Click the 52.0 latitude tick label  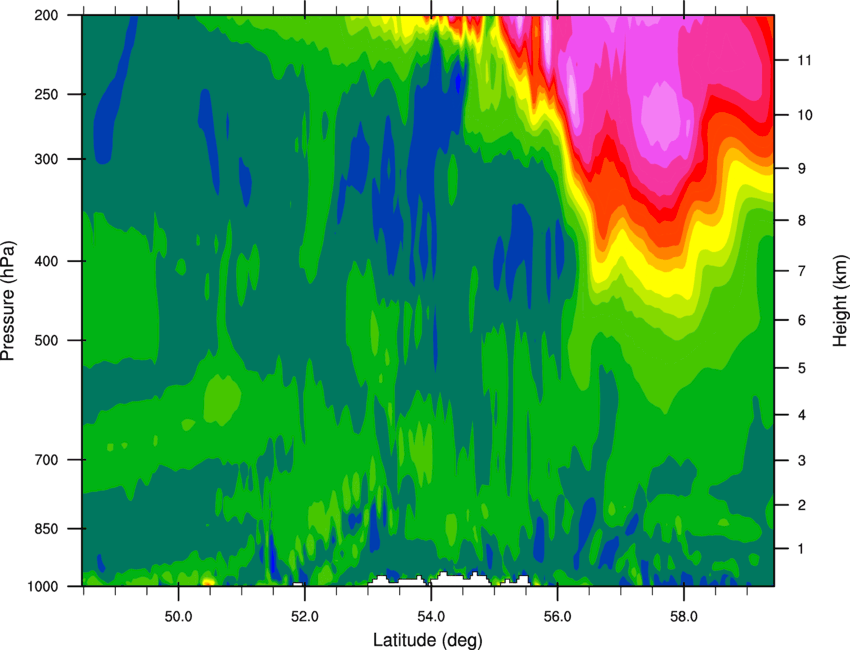[x=305, y=617]
